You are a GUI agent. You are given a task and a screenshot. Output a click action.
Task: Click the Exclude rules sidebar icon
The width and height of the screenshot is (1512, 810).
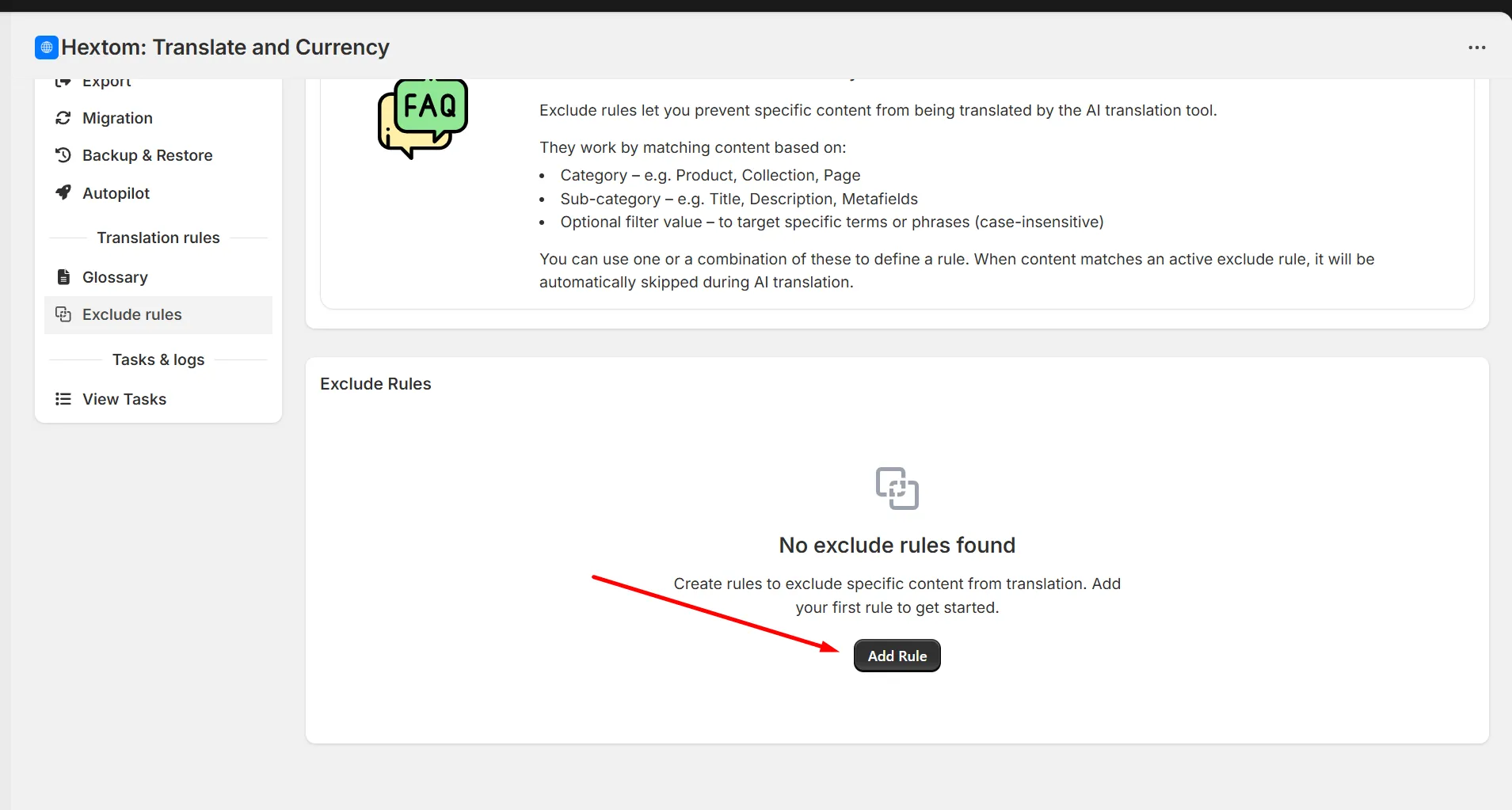point(63,314)
